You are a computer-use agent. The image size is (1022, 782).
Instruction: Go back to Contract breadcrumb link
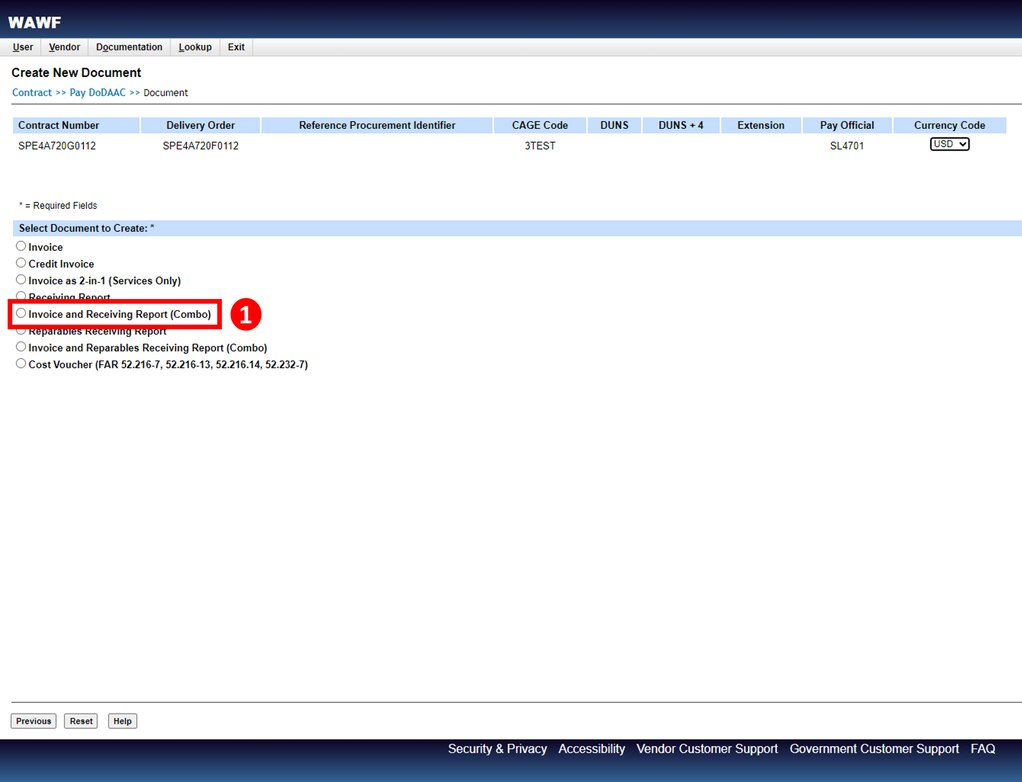[31, 93]
